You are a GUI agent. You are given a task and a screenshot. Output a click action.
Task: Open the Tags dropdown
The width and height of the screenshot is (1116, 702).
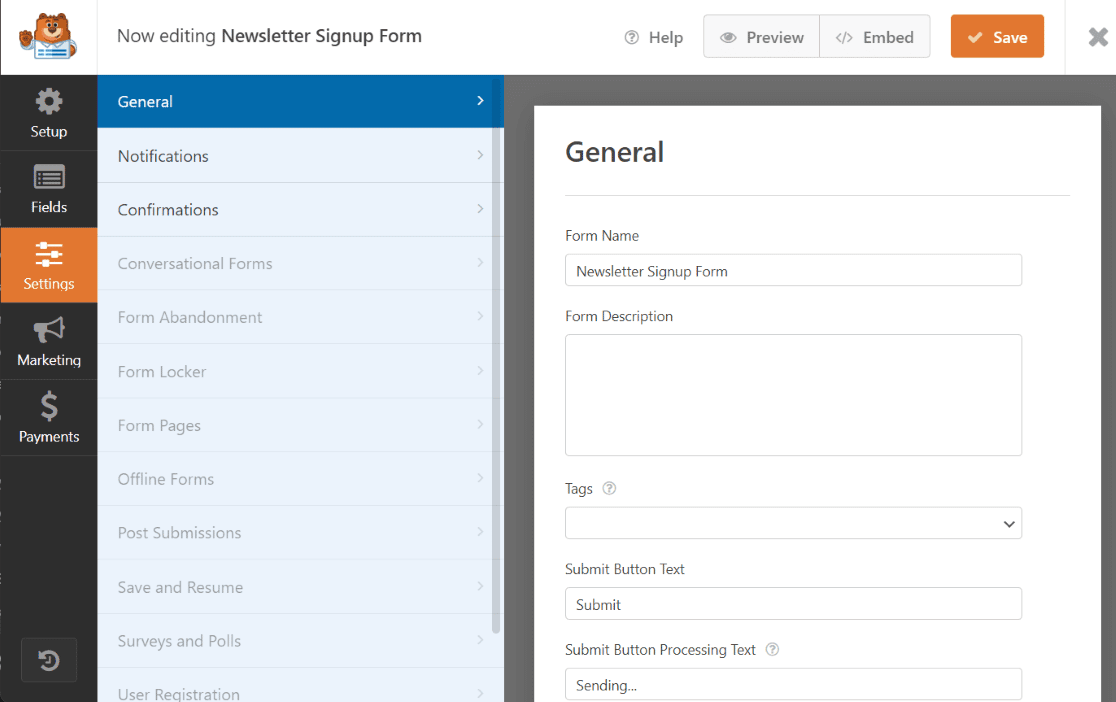tap(793, 522)
